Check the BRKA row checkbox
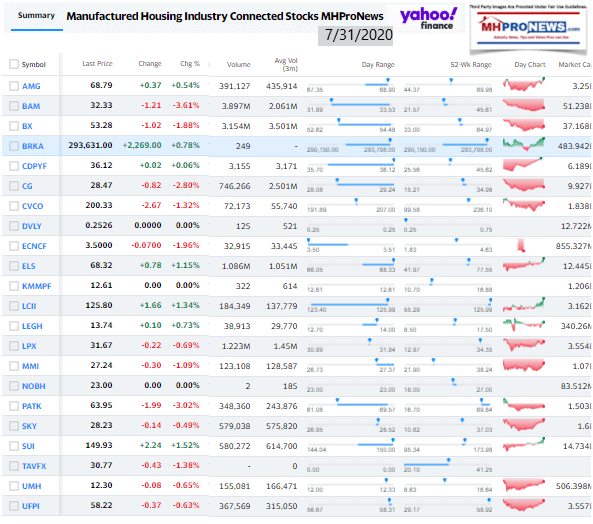Screen dimensions: 593x524 click(14, 146)
